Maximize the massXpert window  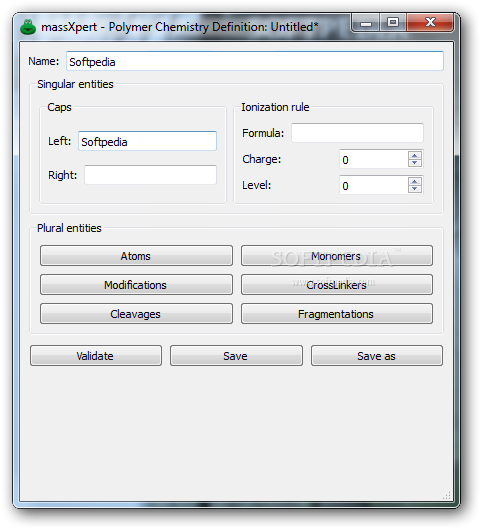(x=393, y=23)
